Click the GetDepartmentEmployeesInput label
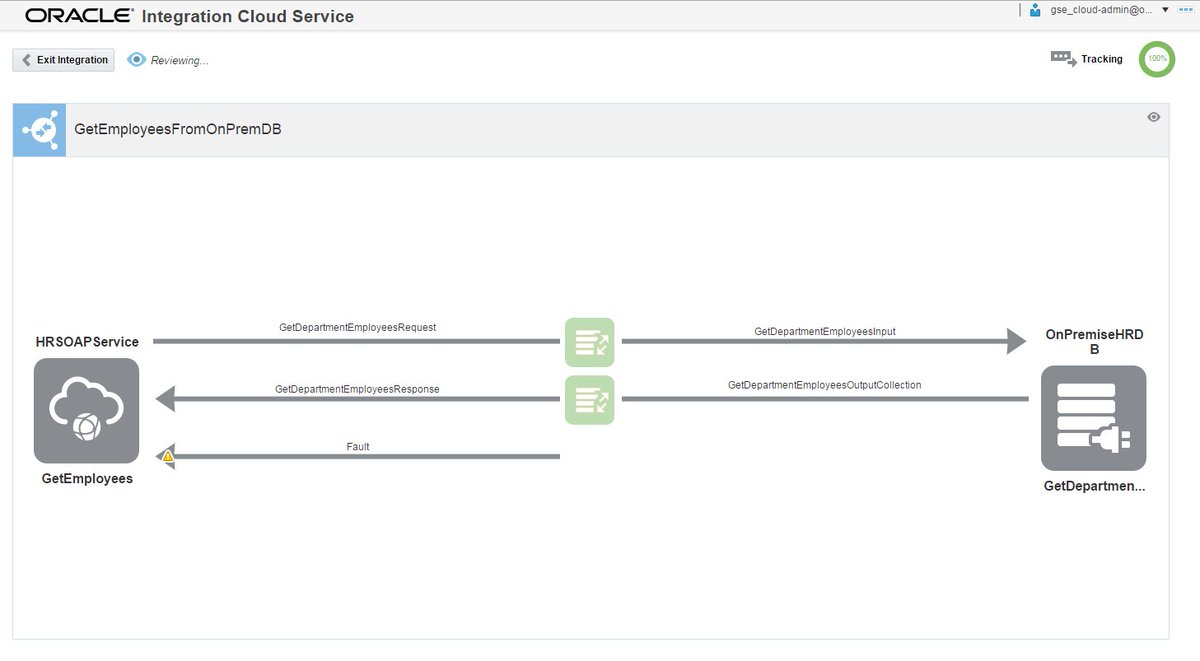1200x661 pixels. (826, 330)
